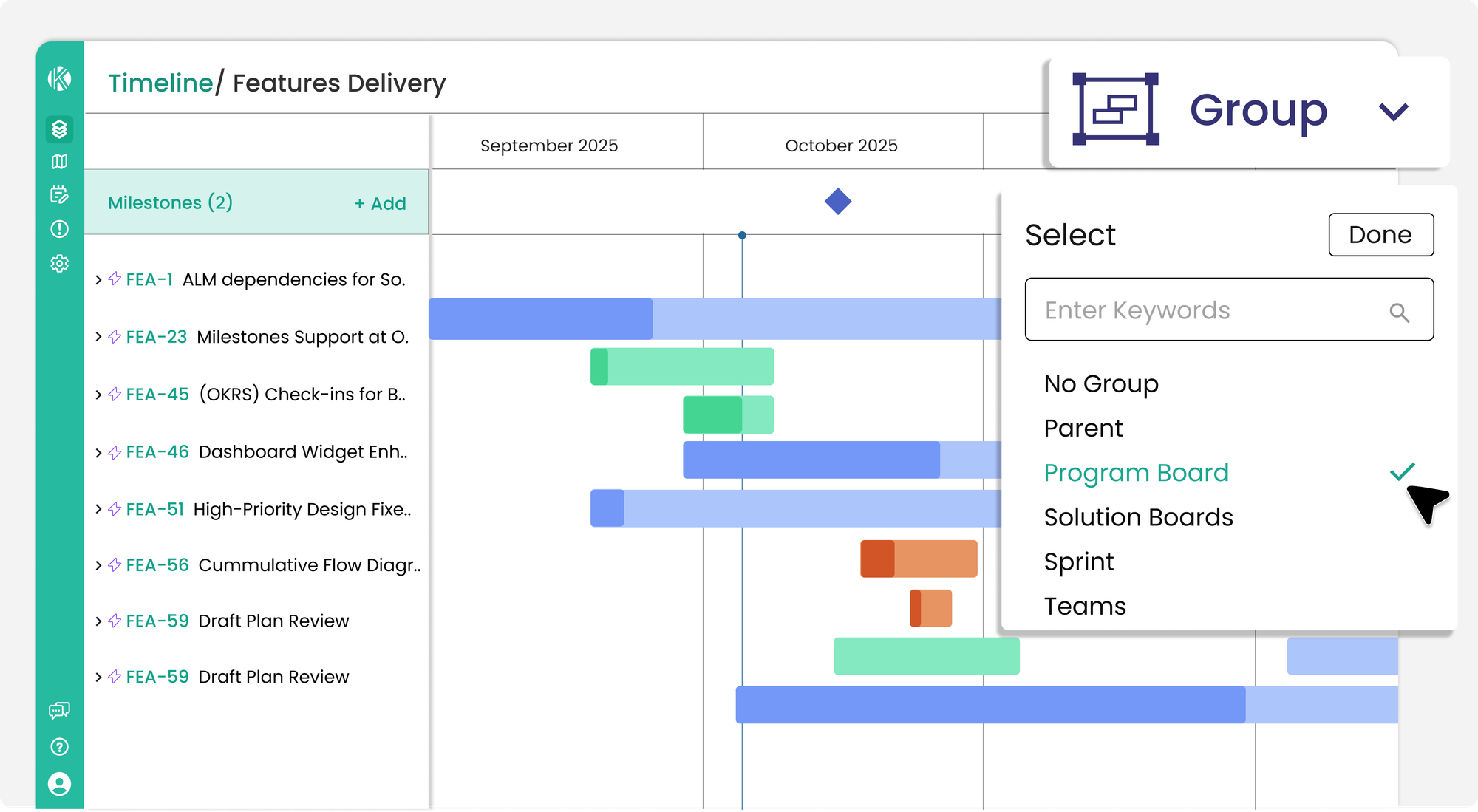
Task: Choose Solution Boards from the list
Action: (1138, 517)
